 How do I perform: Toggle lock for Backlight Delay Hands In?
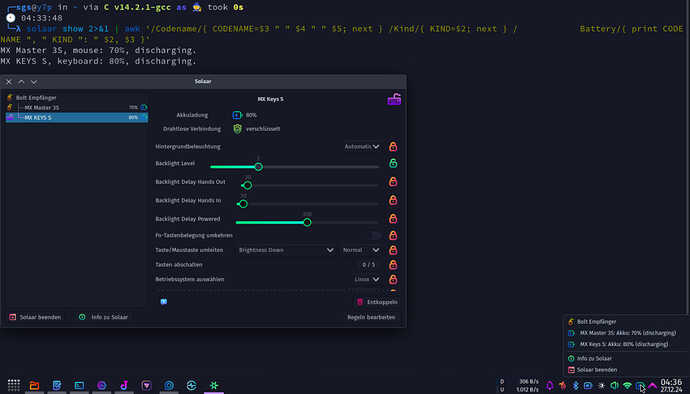tap(393, 200)
